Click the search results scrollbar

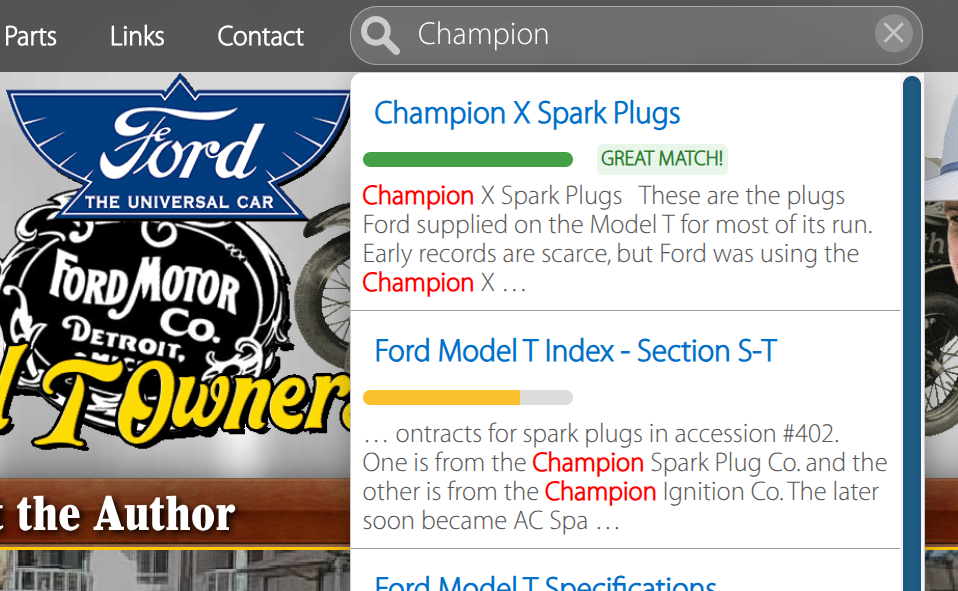[x=911, y=330]
